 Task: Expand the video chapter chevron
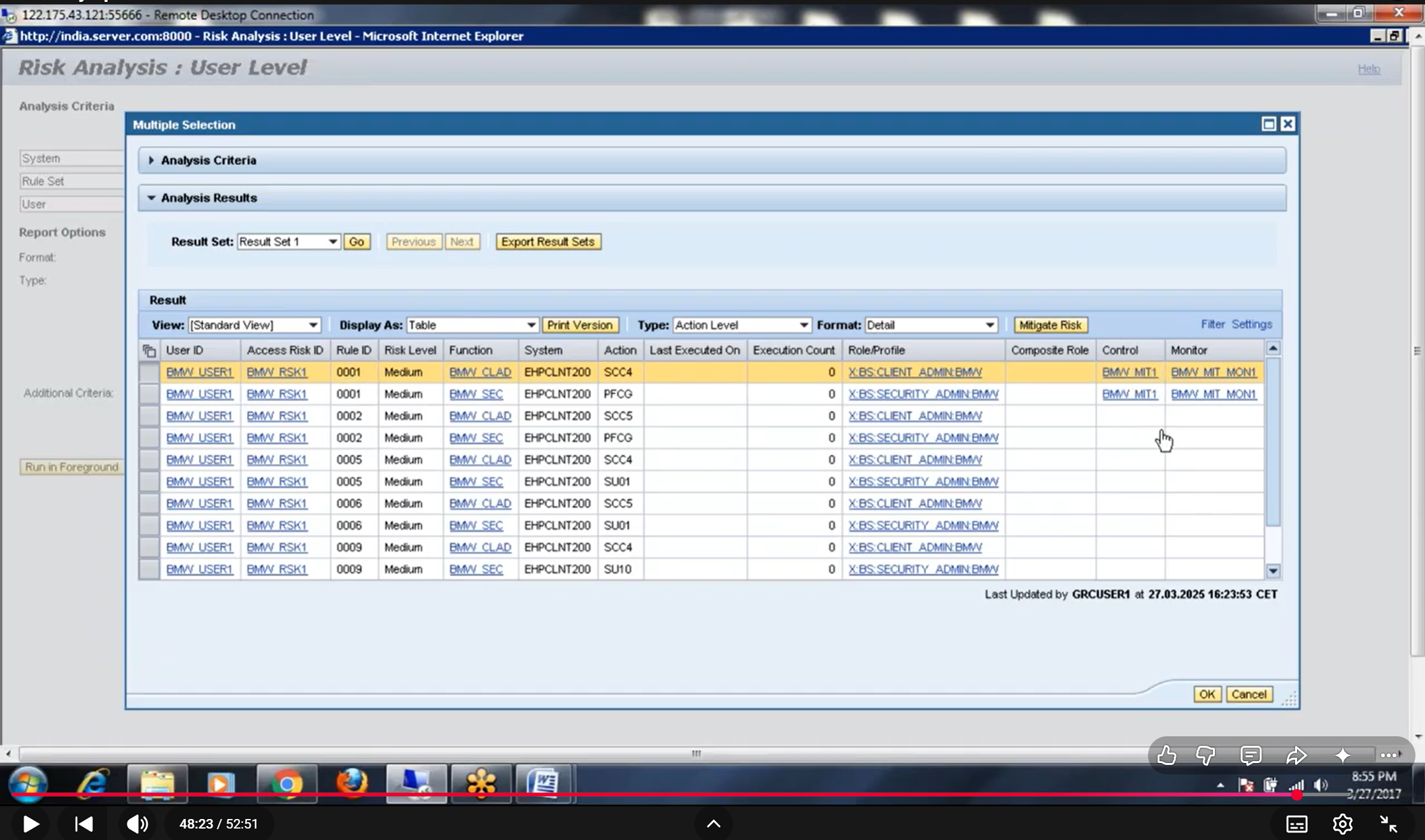click(714, 824)
